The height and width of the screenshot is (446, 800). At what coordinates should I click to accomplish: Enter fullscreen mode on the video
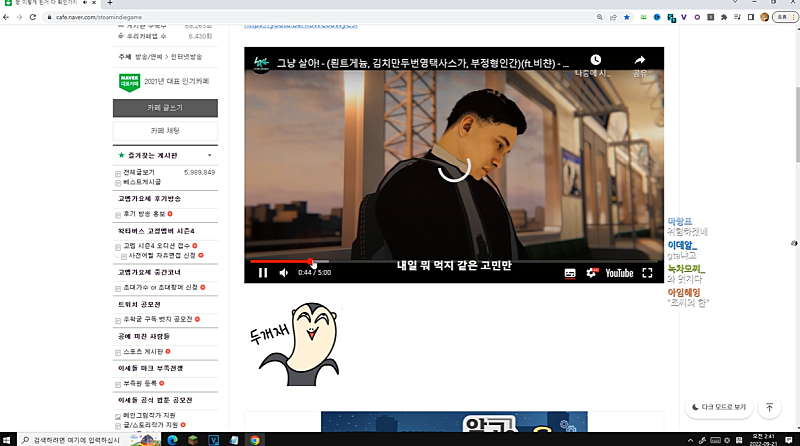coord(647,273)
